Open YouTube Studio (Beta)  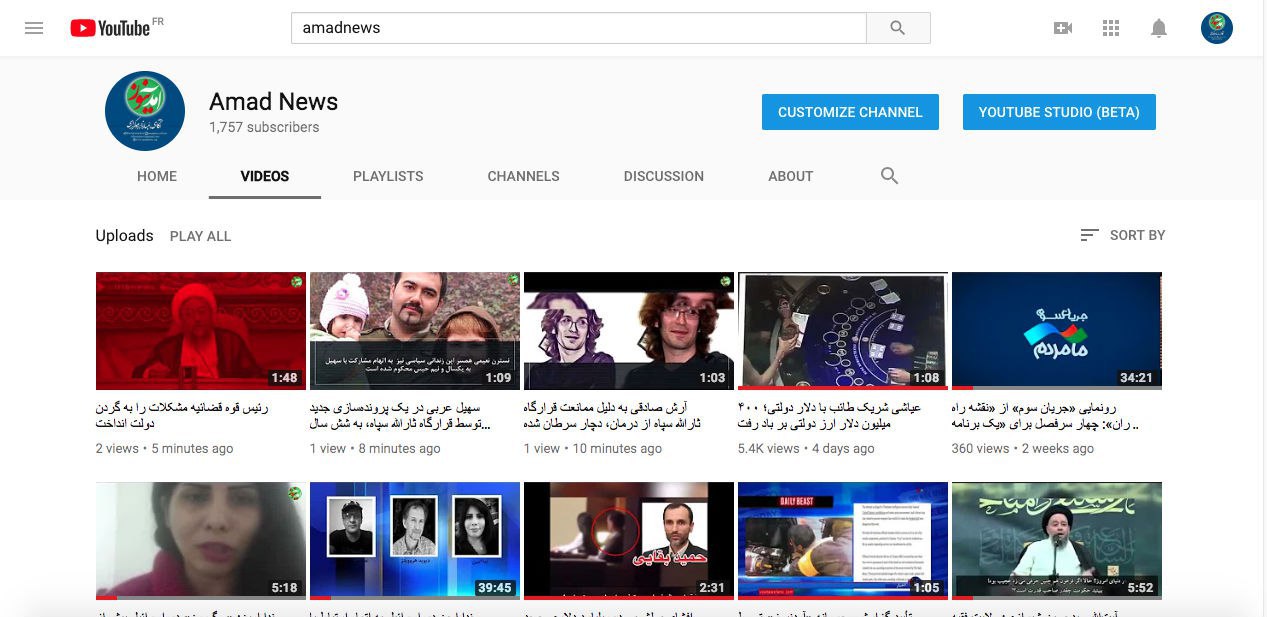coord(1059,112)
